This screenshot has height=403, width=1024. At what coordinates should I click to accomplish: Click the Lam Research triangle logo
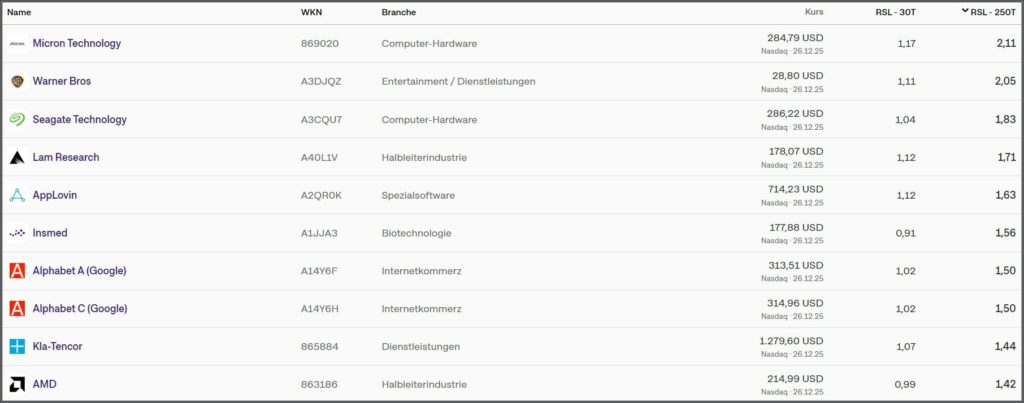[x=17, y=158]
